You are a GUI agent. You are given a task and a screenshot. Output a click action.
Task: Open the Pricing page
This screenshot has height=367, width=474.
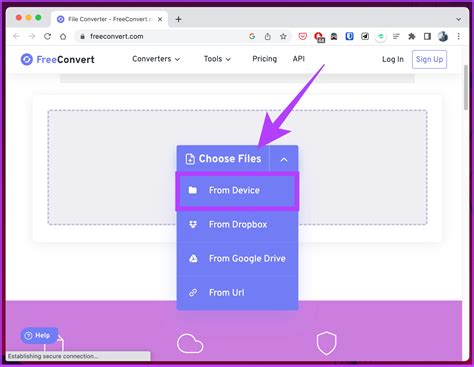click(x=265, y=59)
